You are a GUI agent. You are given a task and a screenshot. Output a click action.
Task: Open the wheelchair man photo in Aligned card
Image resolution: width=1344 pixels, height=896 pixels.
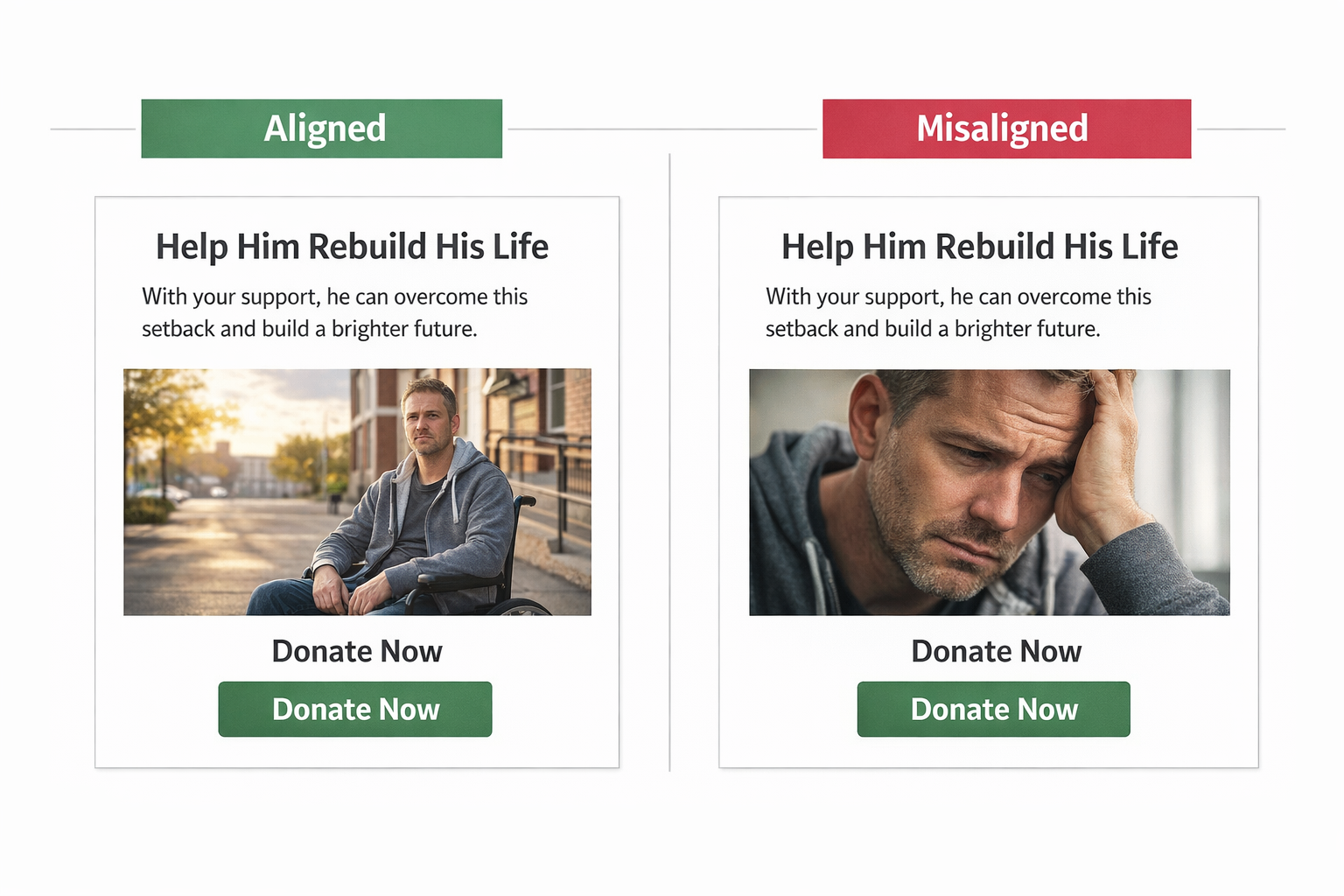[x=357, y=492]
